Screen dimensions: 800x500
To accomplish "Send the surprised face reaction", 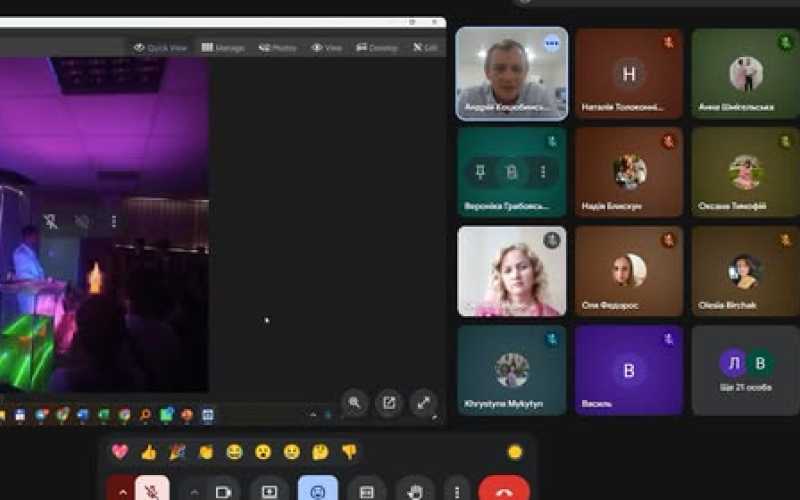I will 263,452.
